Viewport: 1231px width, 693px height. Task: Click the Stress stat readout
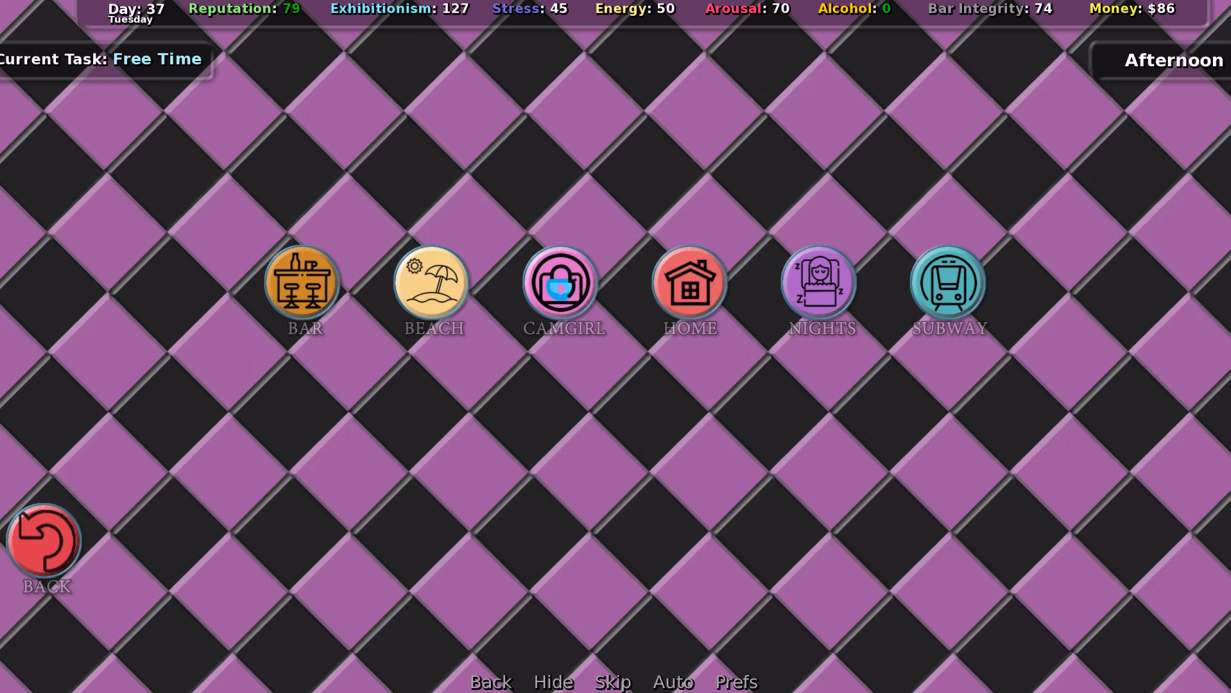pyautogui.click(x=529, y=9)
